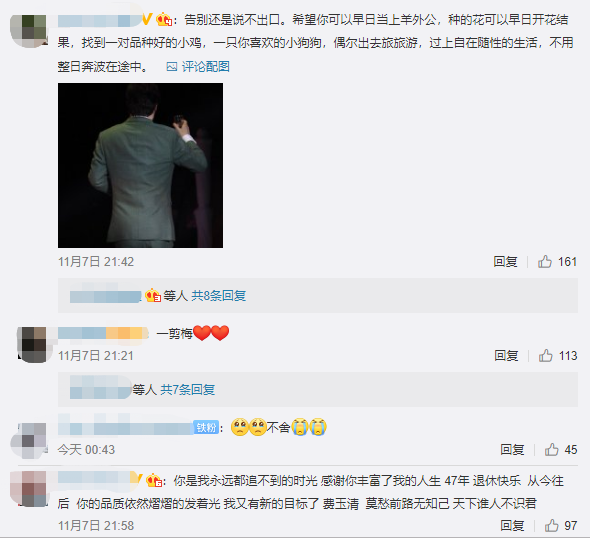Expand the 共7条回复 replies
590x540 pixels.
pos(188,389)
